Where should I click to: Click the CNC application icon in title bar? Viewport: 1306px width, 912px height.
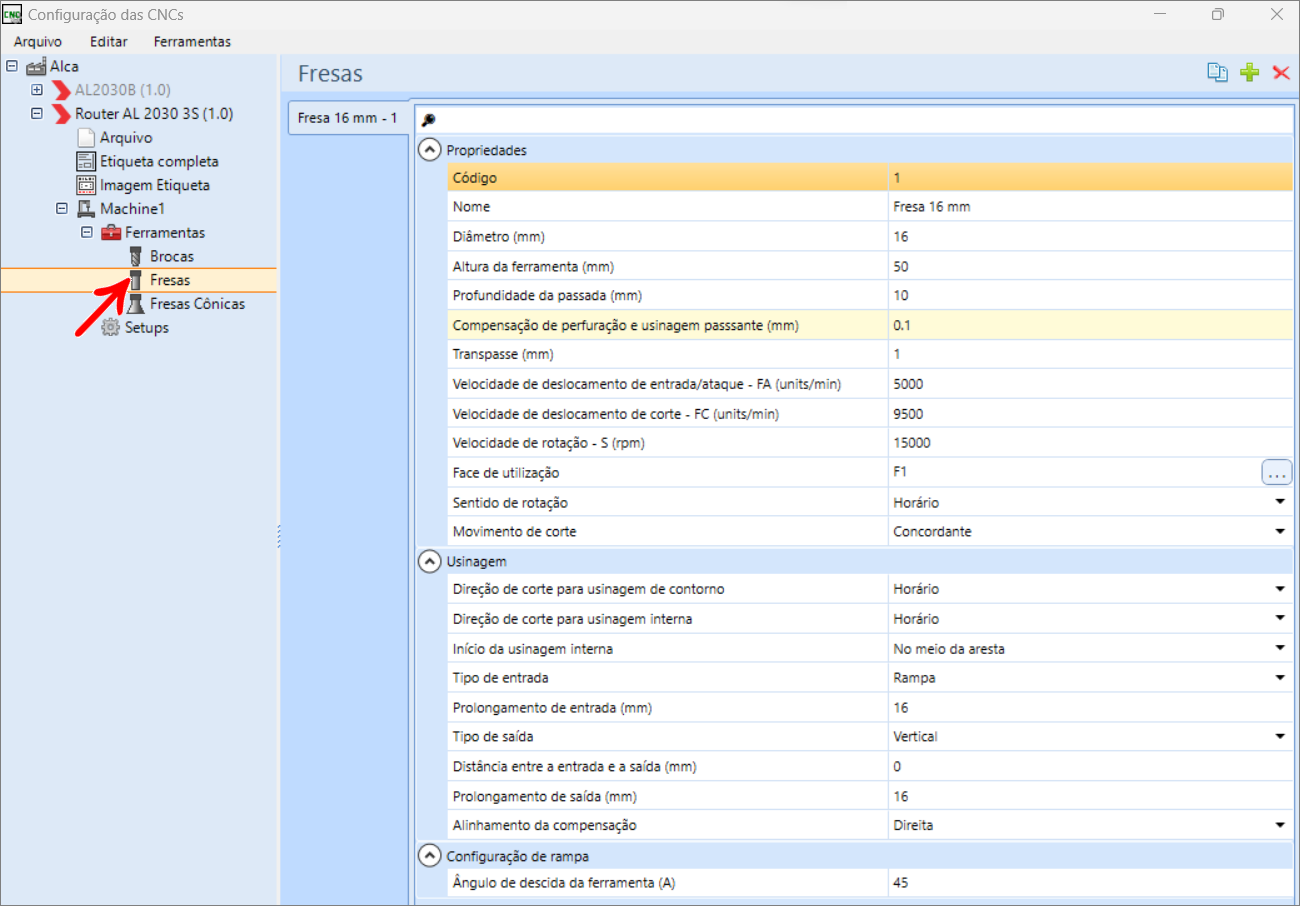tap(13, 15)
